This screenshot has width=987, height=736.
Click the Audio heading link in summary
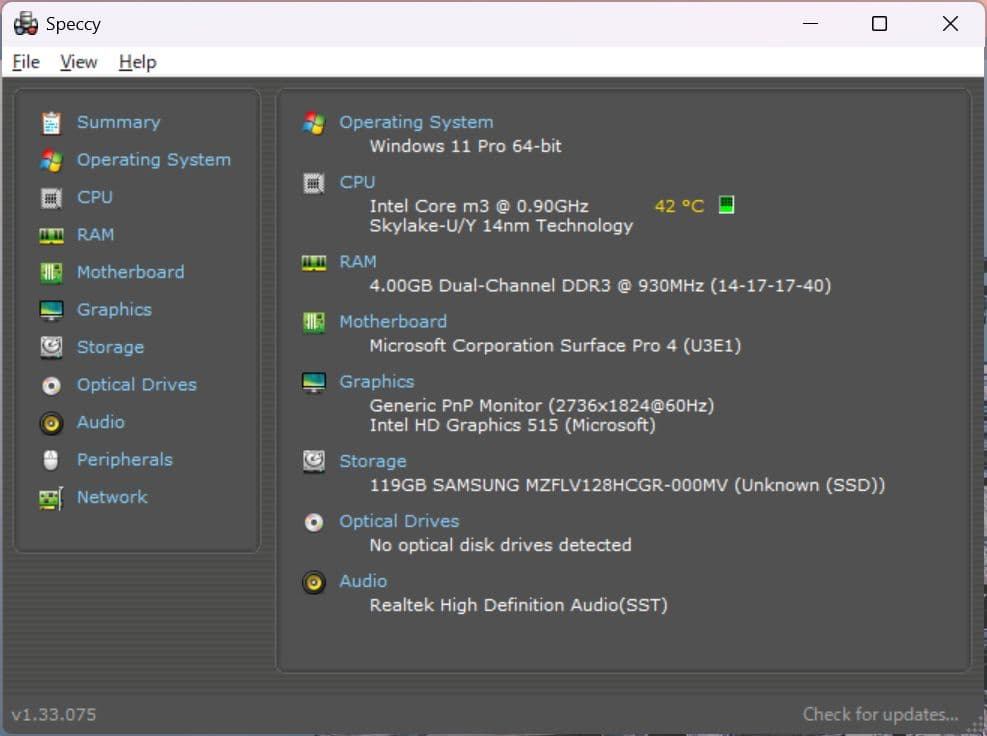point(363,581)
